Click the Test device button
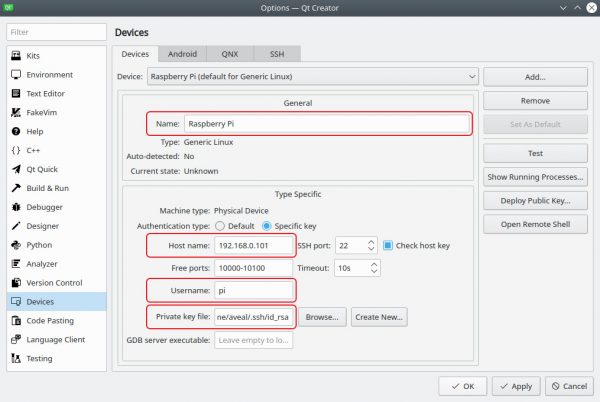600x402 pixels. point(535,153)
